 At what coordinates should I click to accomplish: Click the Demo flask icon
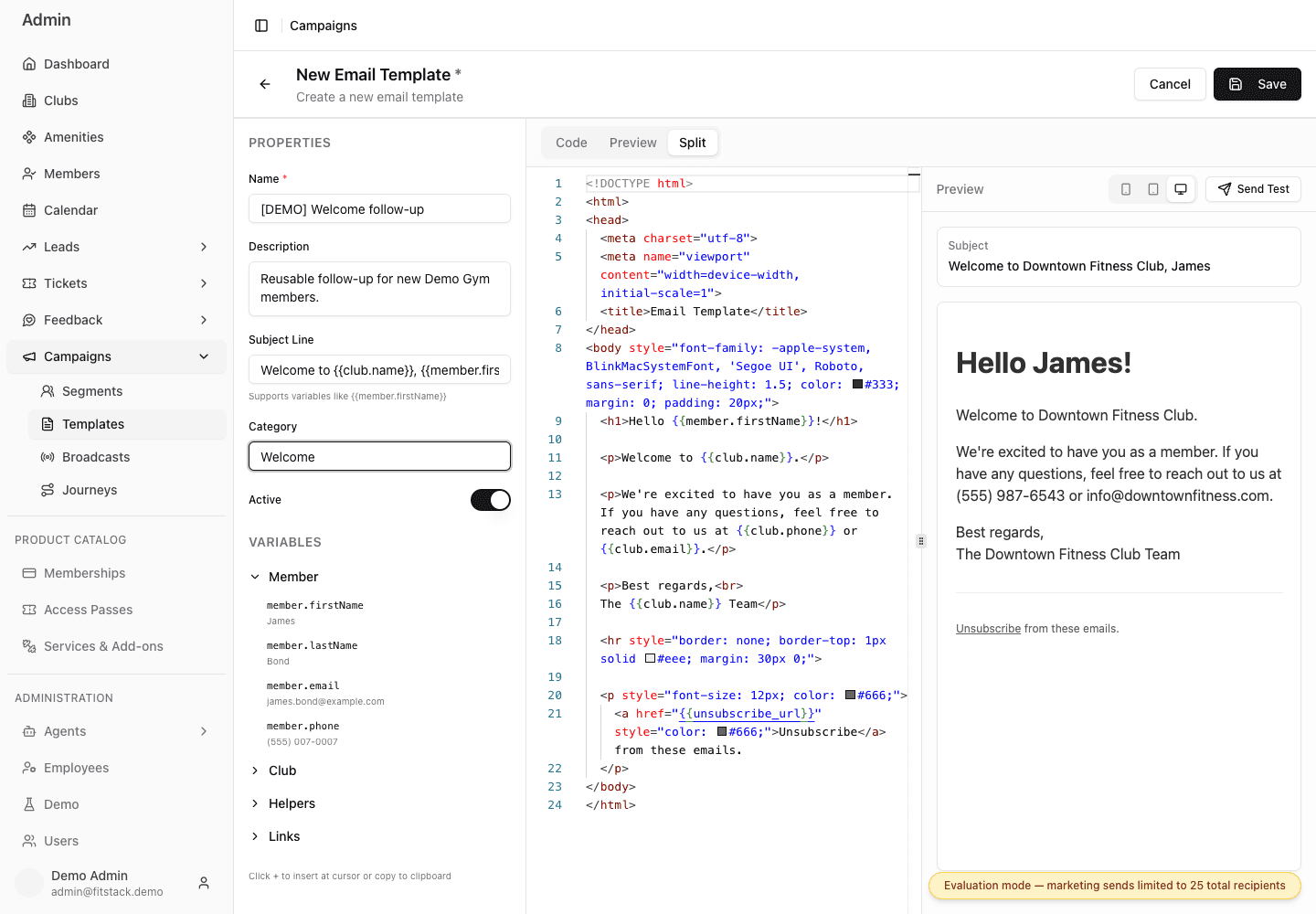pos(29,804)
